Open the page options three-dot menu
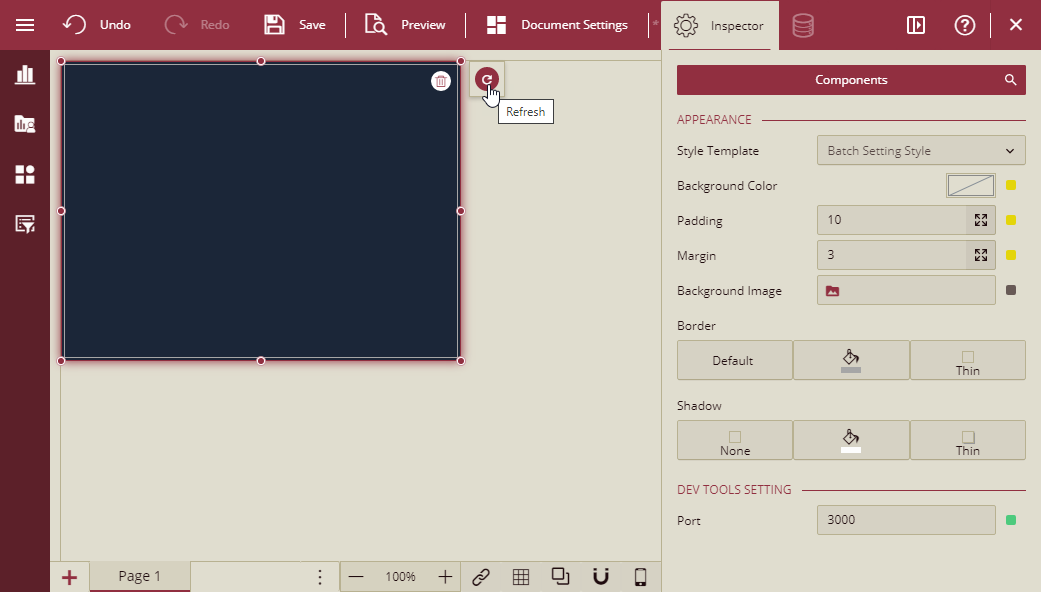1041x592 pixels. tap(319, 576)
